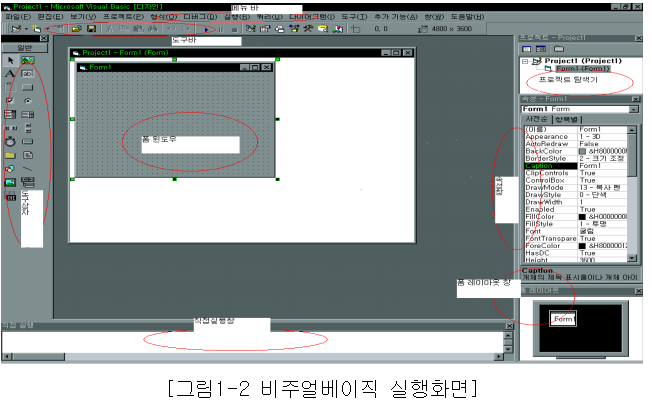Open Project Explorer from toolbar
This screenshot has height=407, width=652.
pyautogui.click(x=250, y=29)
